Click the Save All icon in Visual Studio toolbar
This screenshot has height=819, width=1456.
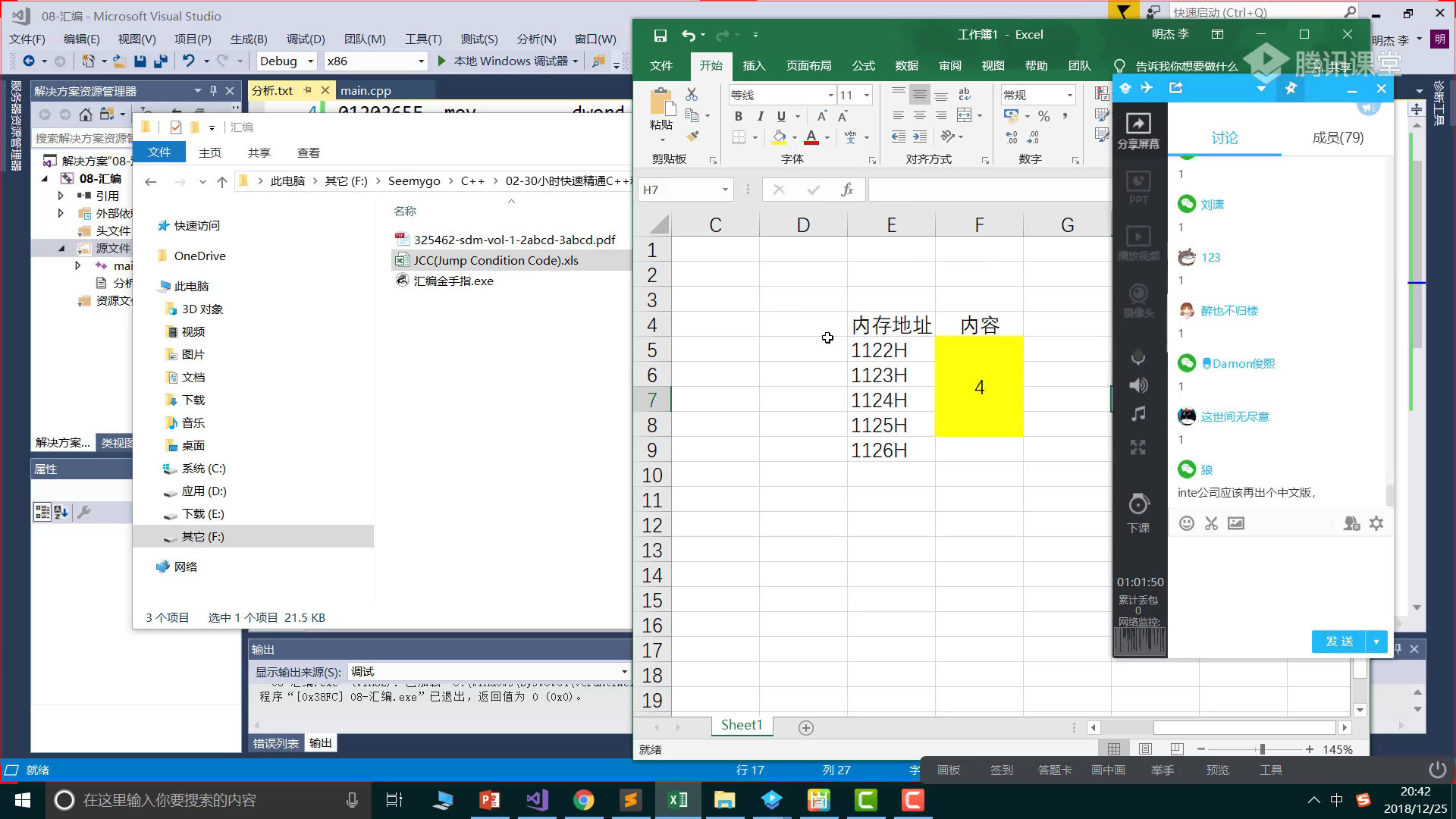click(x=160, y=61)
